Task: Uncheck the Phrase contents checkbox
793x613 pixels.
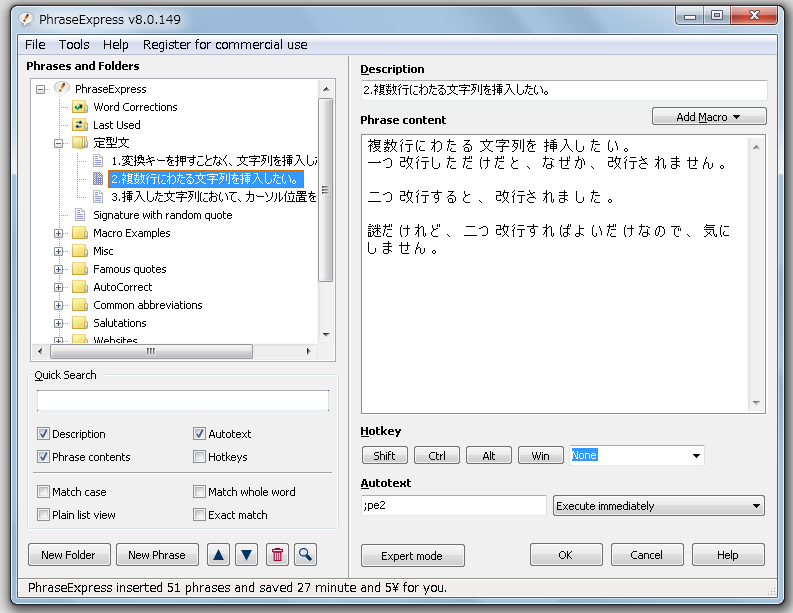Action: tap(43, 456)
